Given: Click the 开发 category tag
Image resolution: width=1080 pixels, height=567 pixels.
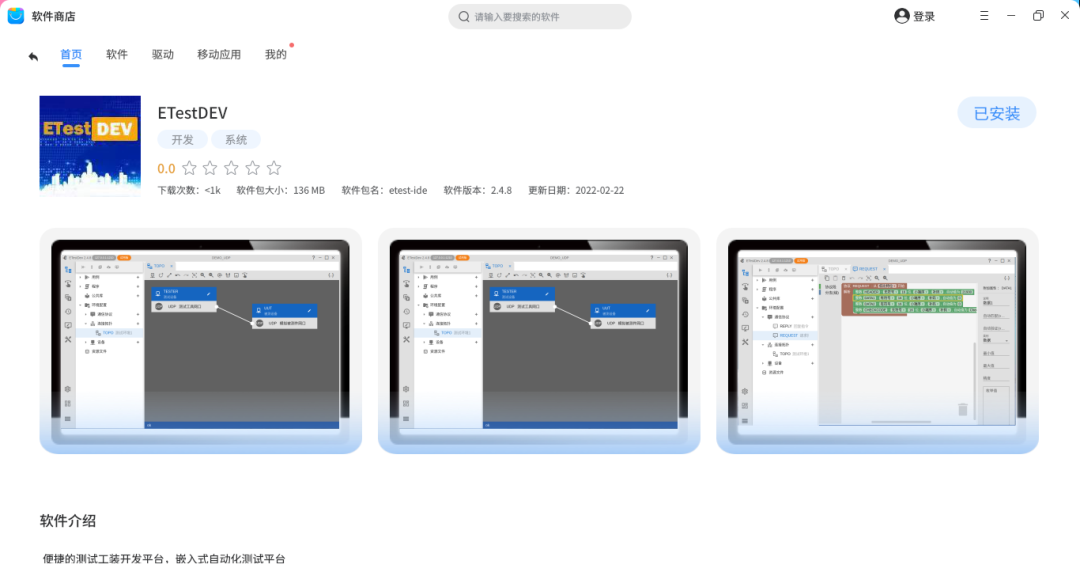Looking at the screenshot, I should tap(182, 140).
